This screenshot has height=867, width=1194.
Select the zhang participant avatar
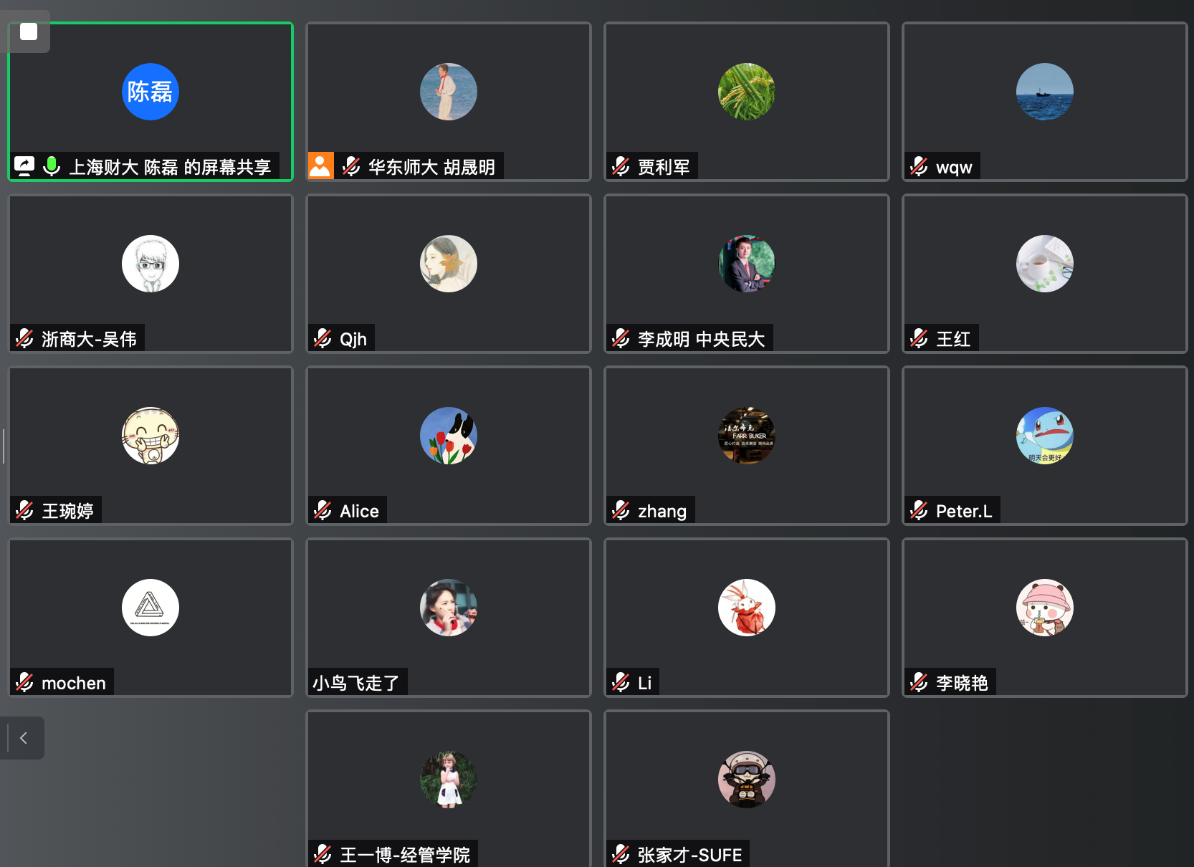pos(746,436)
